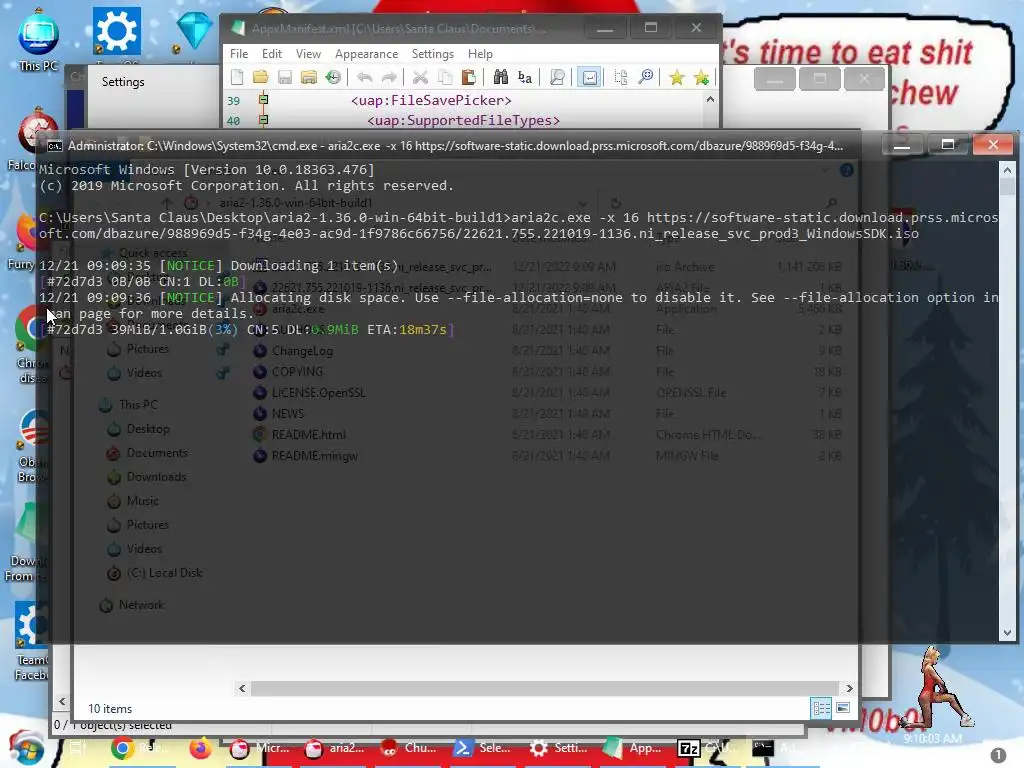Click the Explorer horizontal scroll left arrow

pos(242,688)
